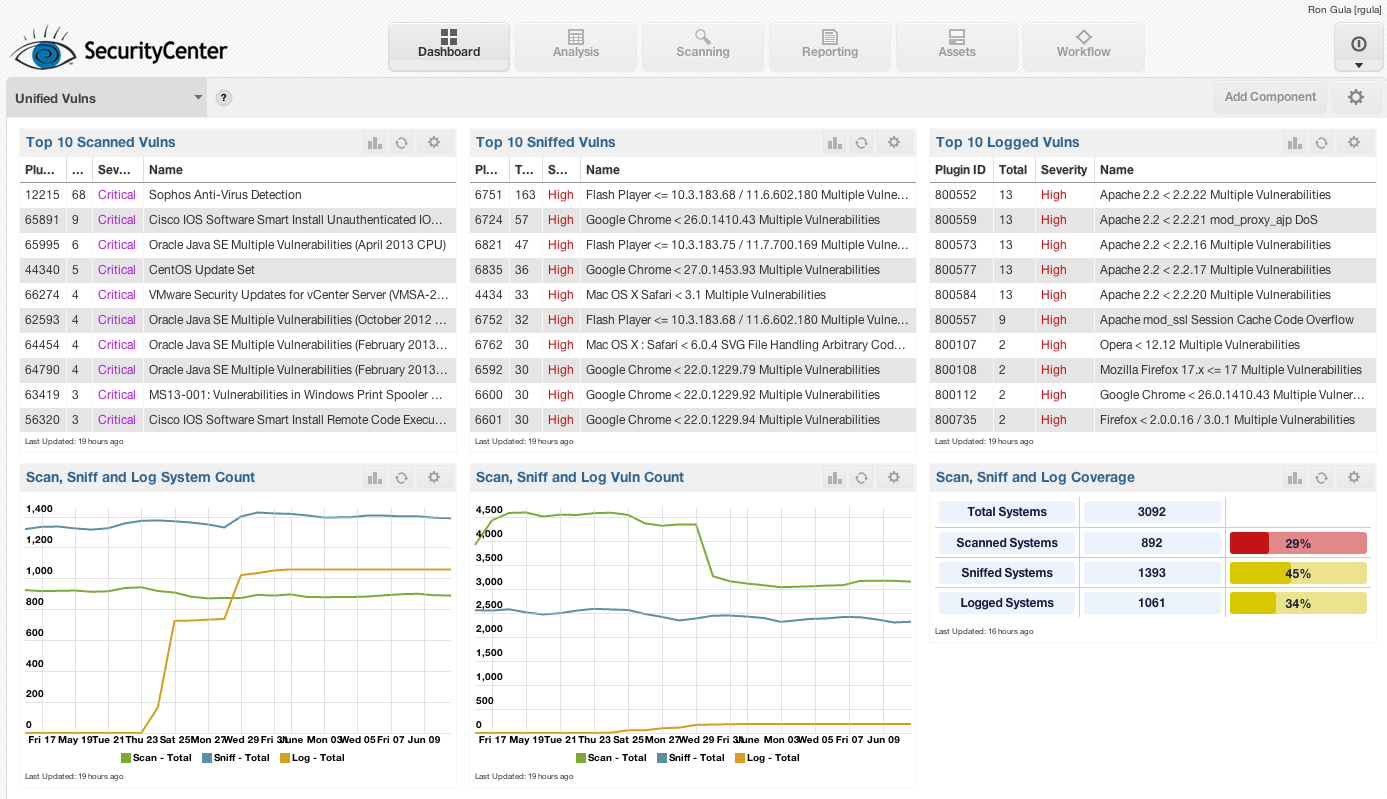Toggle Log - Total legend in System Count chart
1387x799 pixels.
click(x=312, y=758)
